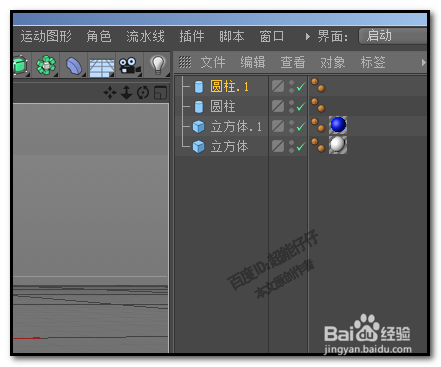Click the cube icon of 立方体

pos(199,147)
